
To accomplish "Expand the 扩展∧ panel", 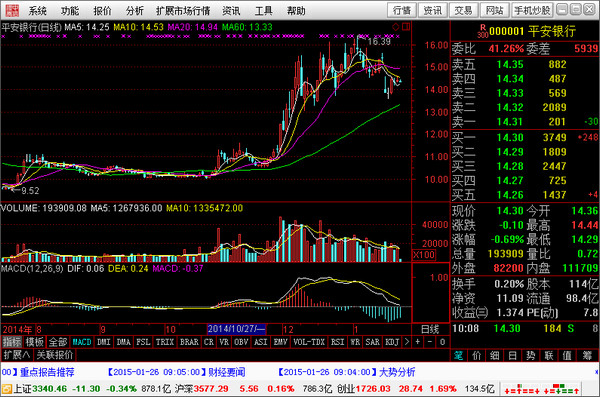I will pos(17,355).
